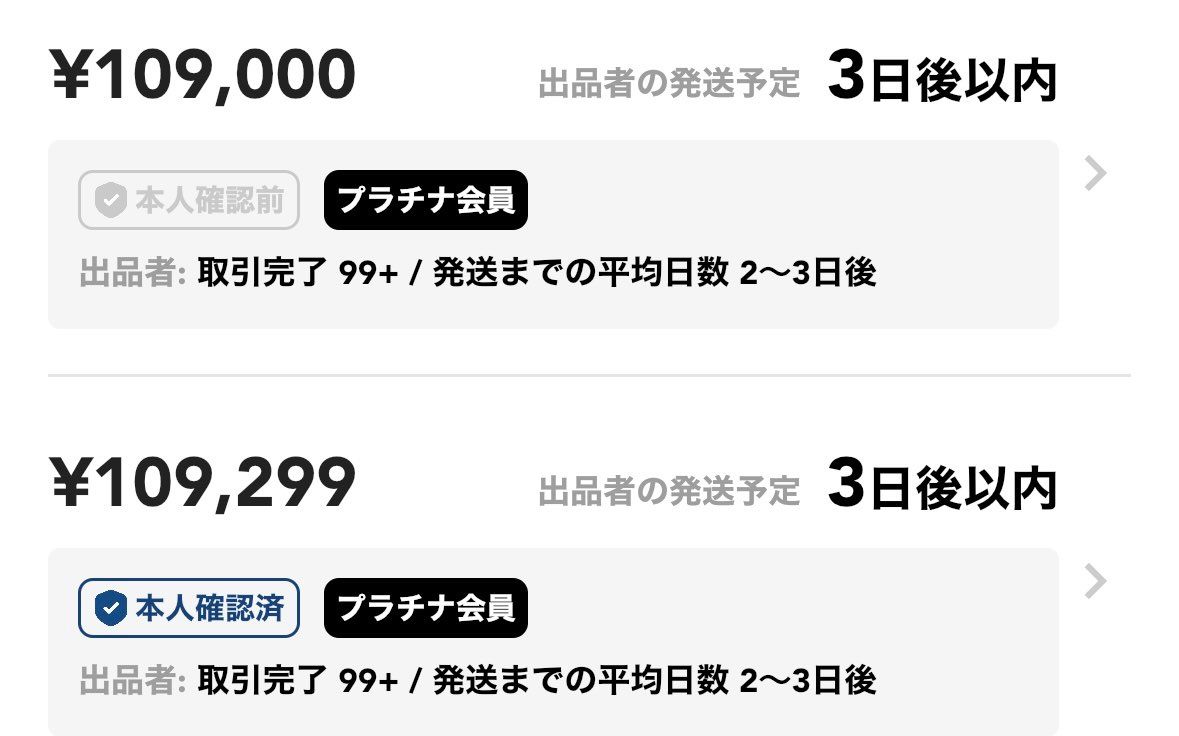Tap プラチナ会員 badge next to 本人確認済

[426, 608]
